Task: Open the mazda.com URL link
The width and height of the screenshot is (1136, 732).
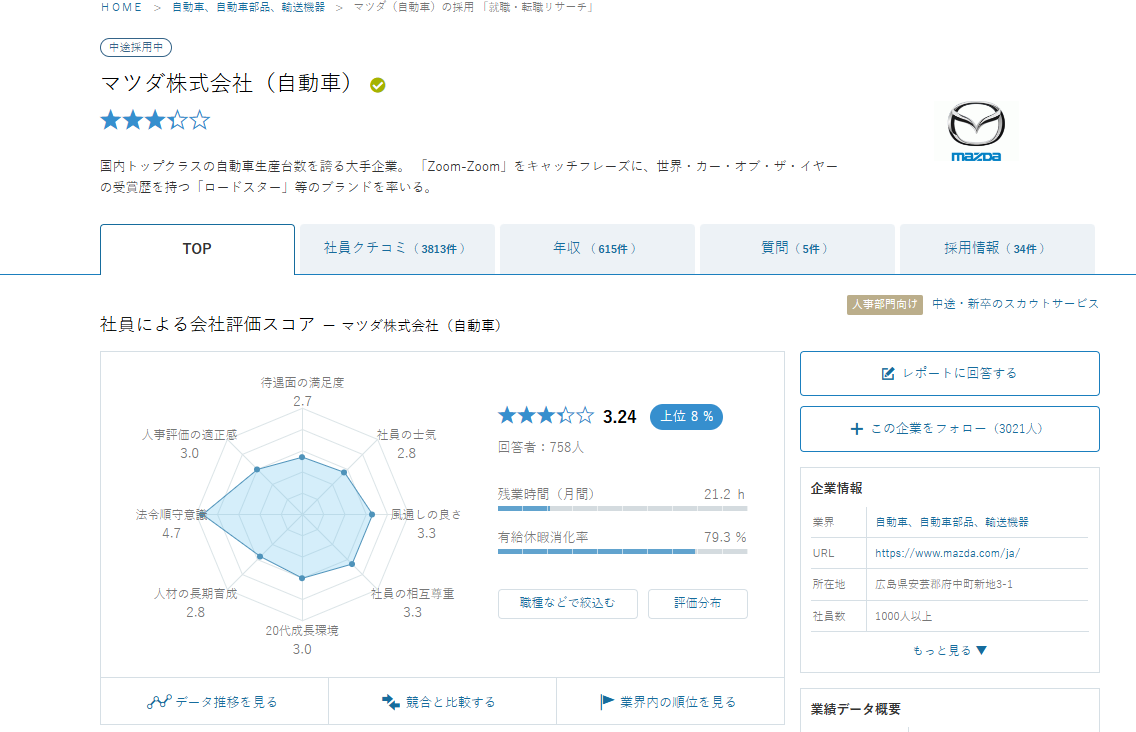Action: [947, 553]
